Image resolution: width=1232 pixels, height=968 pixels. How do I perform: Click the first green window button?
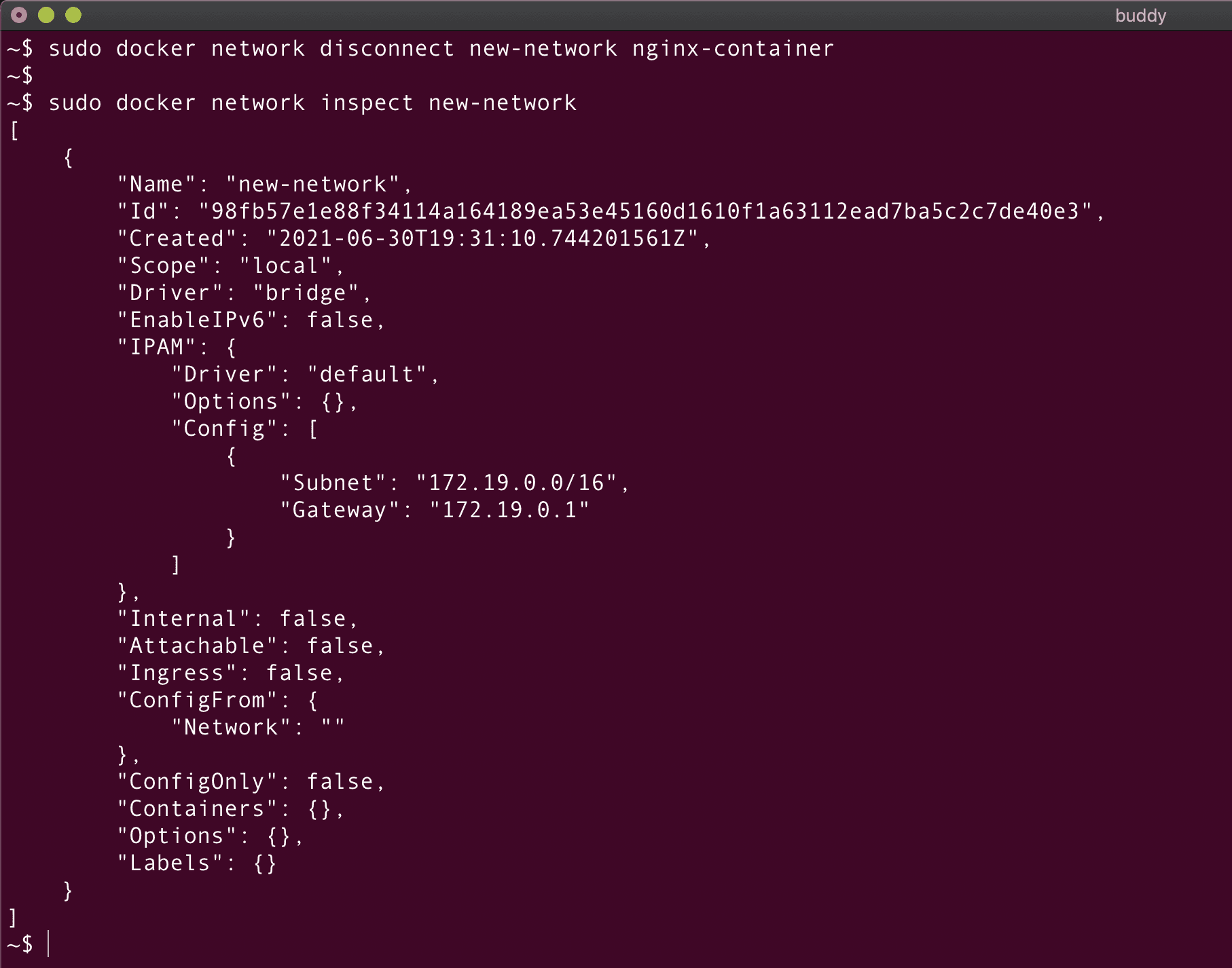pos(46,15)
